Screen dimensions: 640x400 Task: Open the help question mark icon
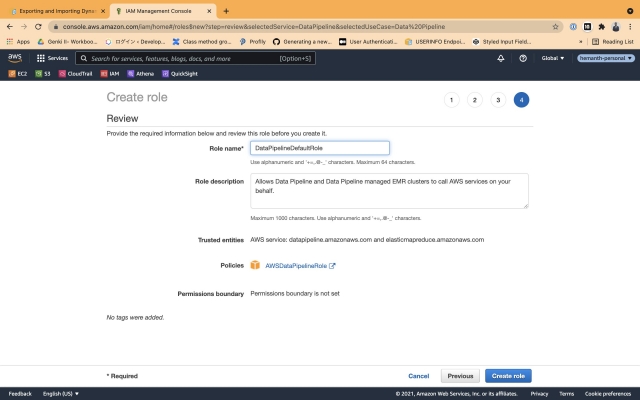pyautogui.click(x=522, y=58)
